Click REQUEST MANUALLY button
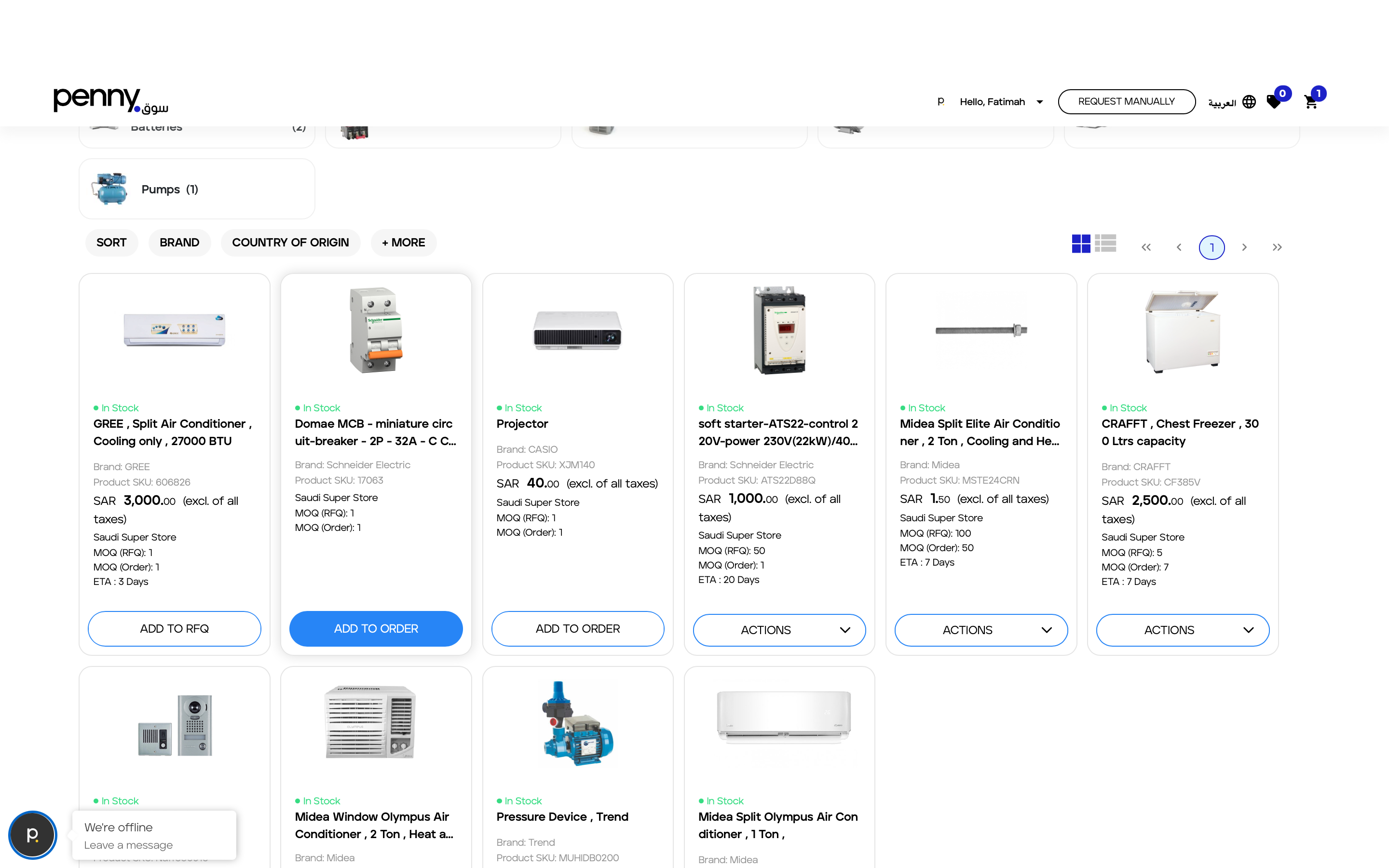The height and width of the screenshot is (868, 1389). [x=1126, y=102]
